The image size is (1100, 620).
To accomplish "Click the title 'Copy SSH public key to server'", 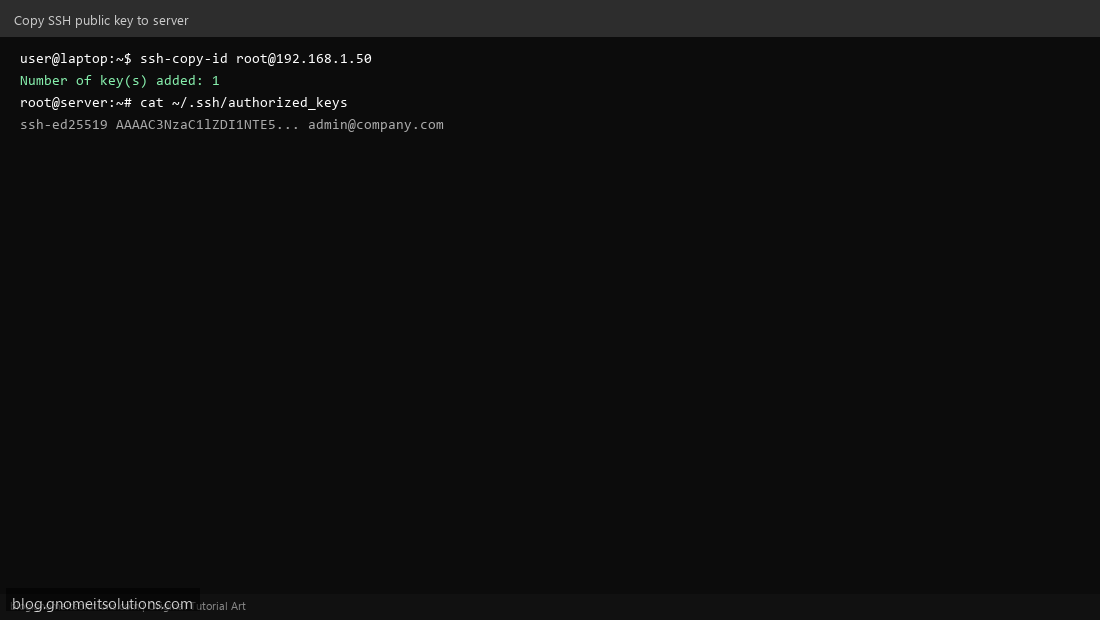I will click(x=101, y=21).
